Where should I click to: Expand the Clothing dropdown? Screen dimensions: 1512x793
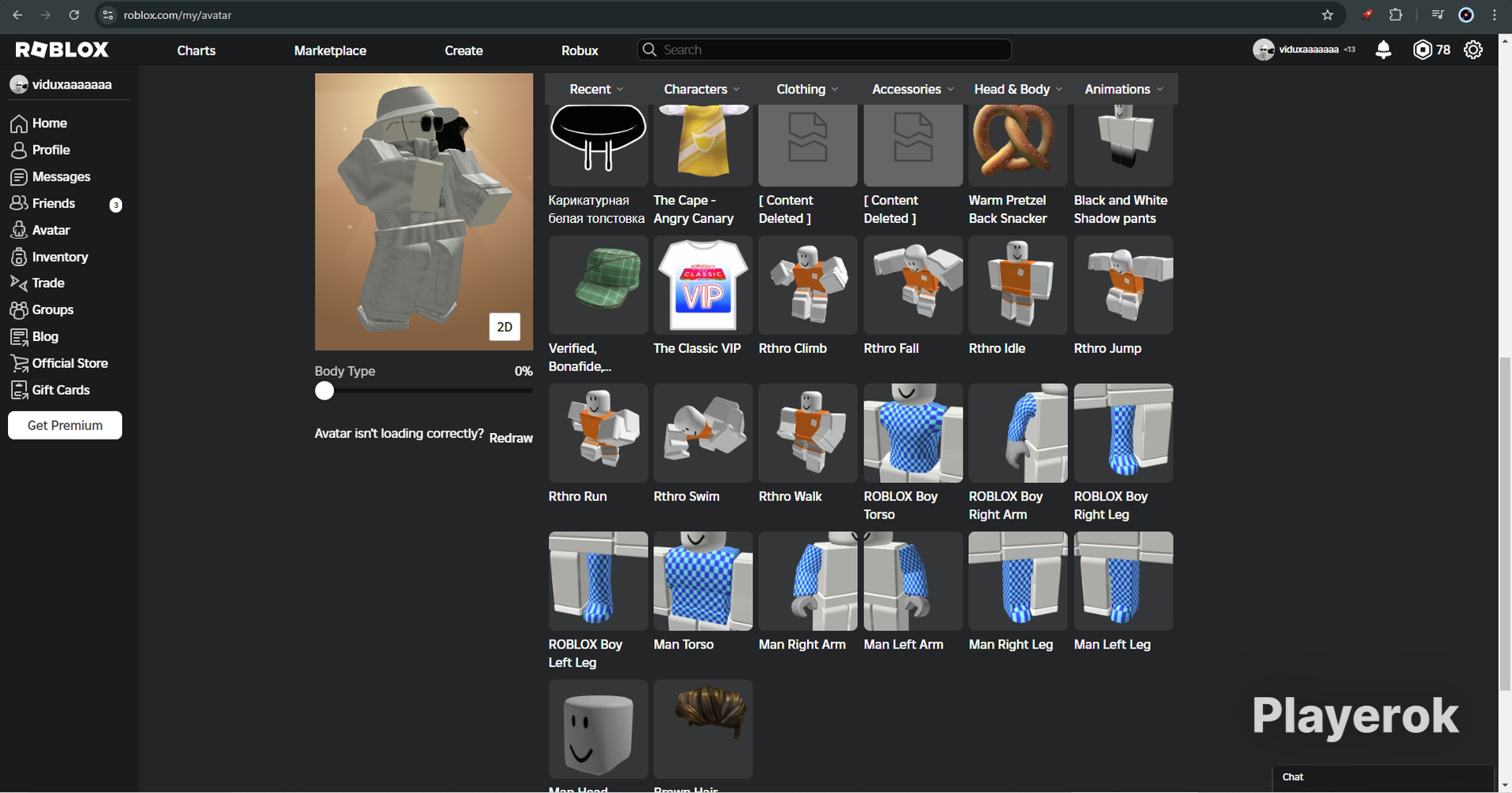(808, 90)
